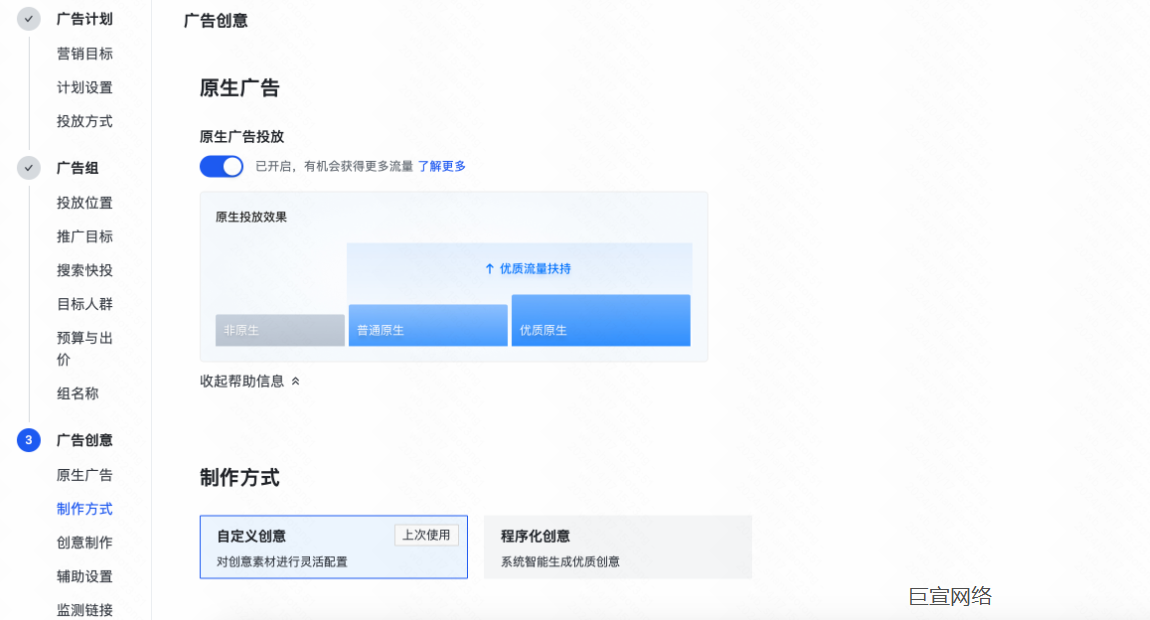
Task: Jump to 组名称 in sidebar
Action: (78, 393)
